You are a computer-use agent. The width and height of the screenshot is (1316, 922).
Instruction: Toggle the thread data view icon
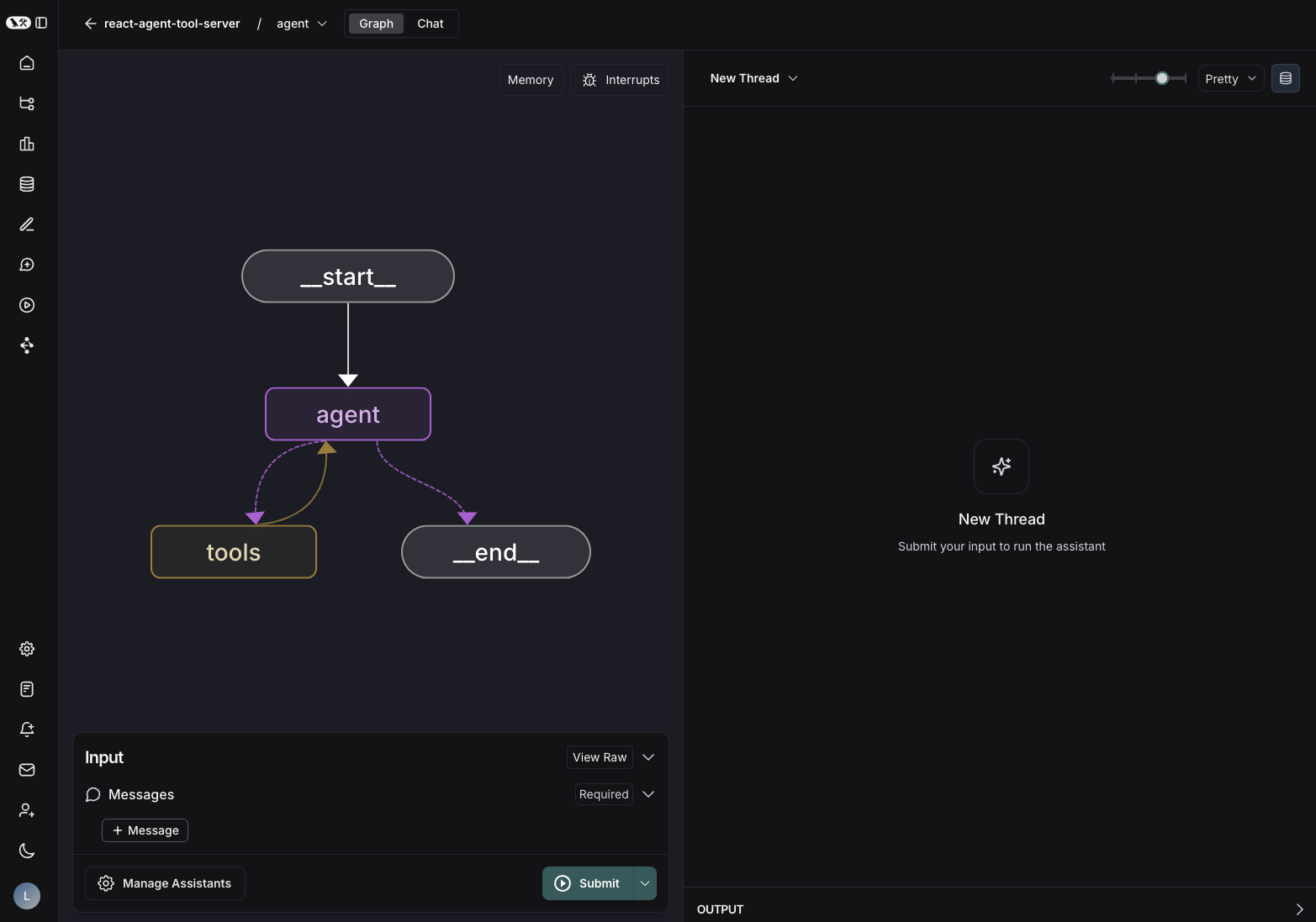tap(1285, 78)
